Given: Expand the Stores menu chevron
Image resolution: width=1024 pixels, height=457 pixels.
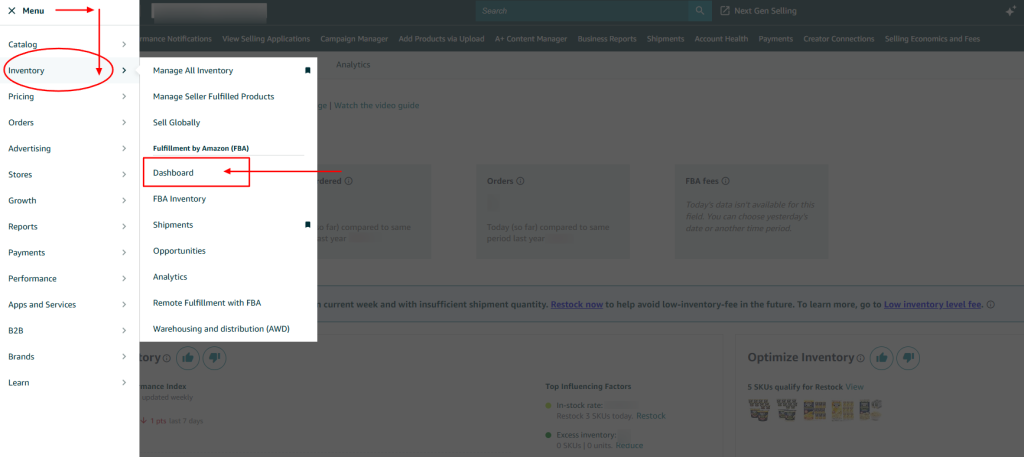Looking at the screenshot, I should (124, 175).
